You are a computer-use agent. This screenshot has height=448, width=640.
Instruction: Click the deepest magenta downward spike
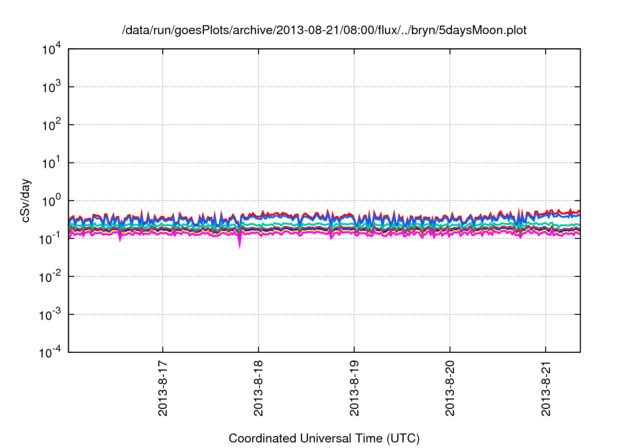(239, 245)
